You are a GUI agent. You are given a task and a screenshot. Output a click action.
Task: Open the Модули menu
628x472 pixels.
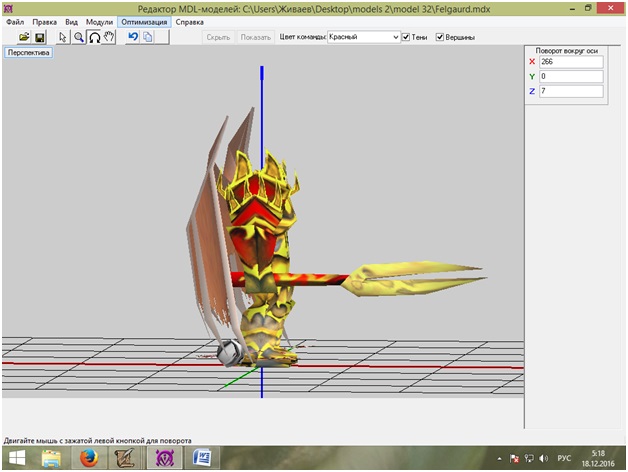[99, 21]
